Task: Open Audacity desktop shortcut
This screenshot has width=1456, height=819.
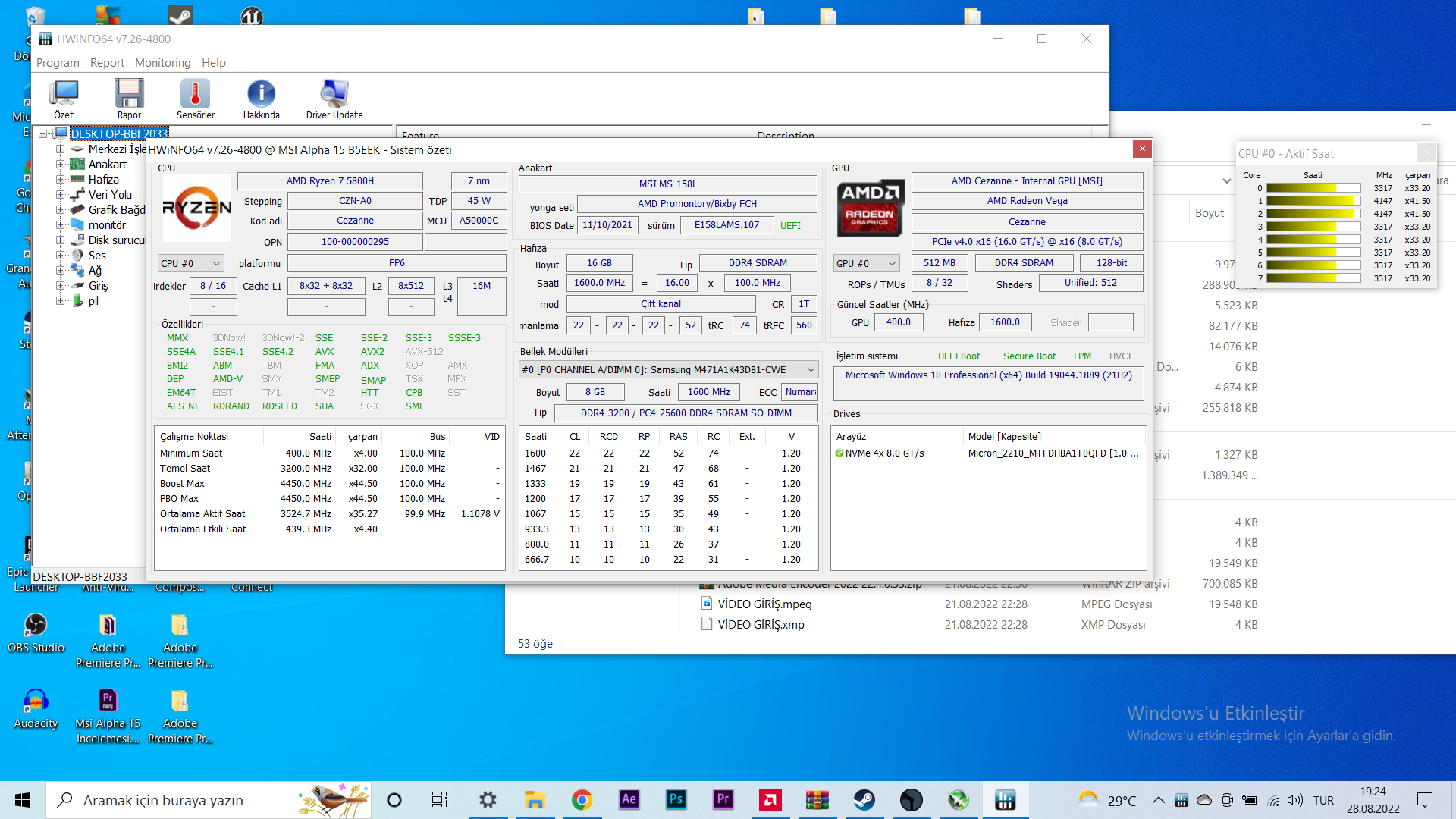Action: pos(36,708)
